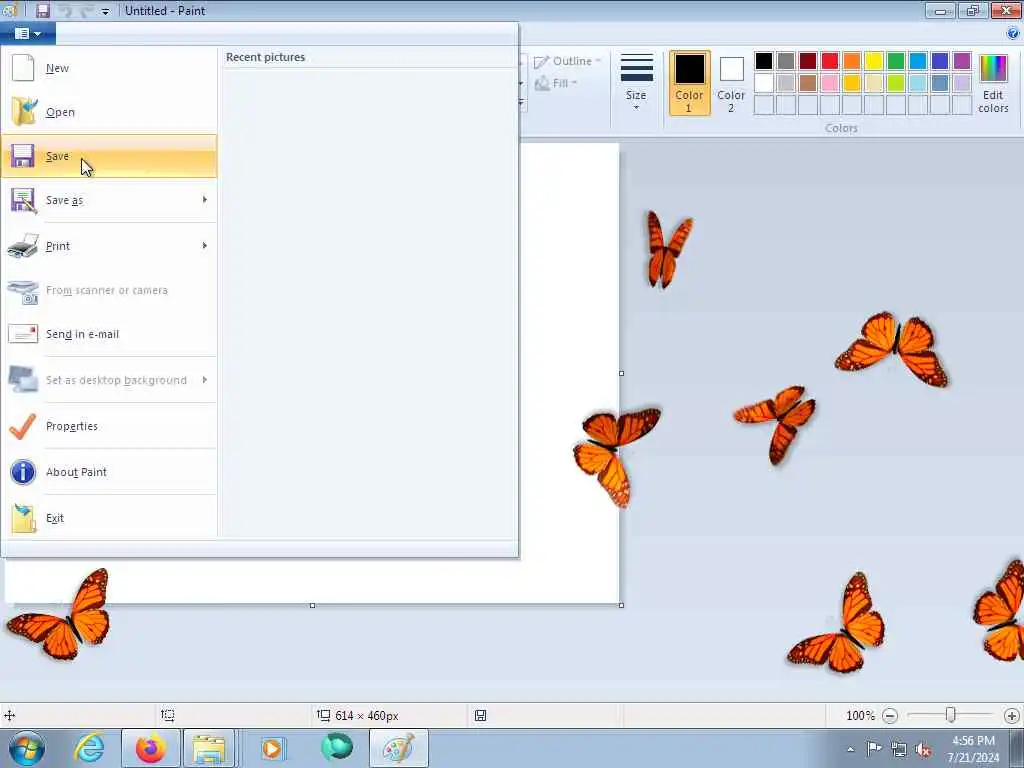This screenshot has width=1024, height=768.
Task: Choose Save as in the file menu
Action: [109, 200]
